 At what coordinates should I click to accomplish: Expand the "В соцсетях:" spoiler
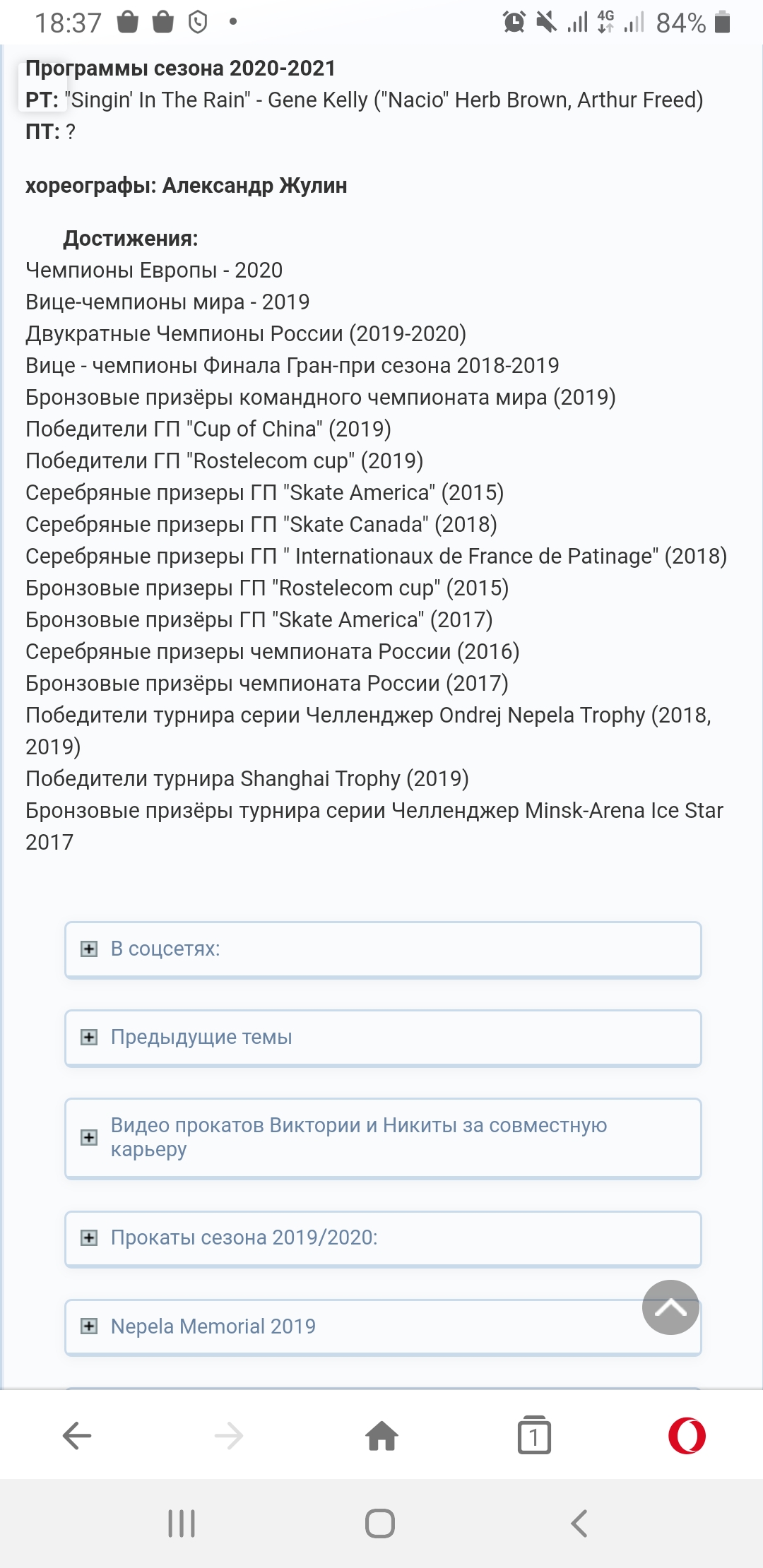[383, 949]
